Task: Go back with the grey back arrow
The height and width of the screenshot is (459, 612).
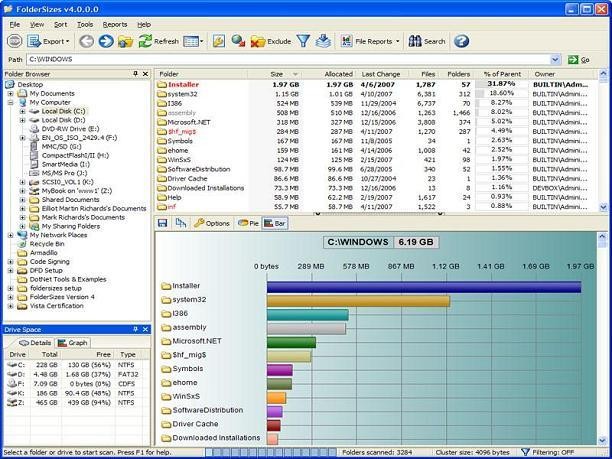Action: point(86,41)
